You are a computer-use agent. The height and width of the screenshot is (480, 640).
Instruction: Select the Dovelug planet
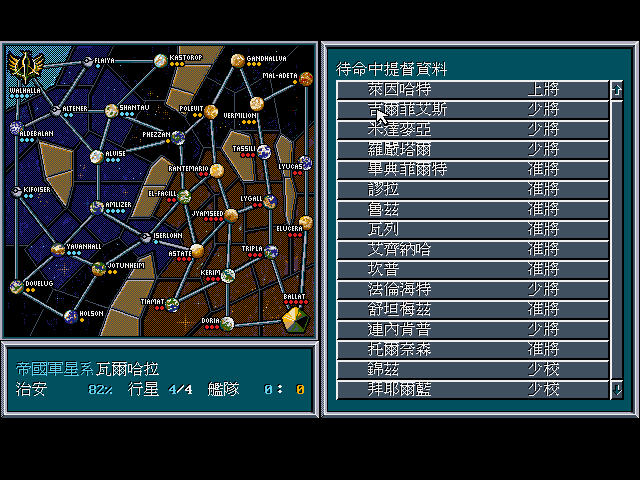pyautogui.click(x=16, y=287)
